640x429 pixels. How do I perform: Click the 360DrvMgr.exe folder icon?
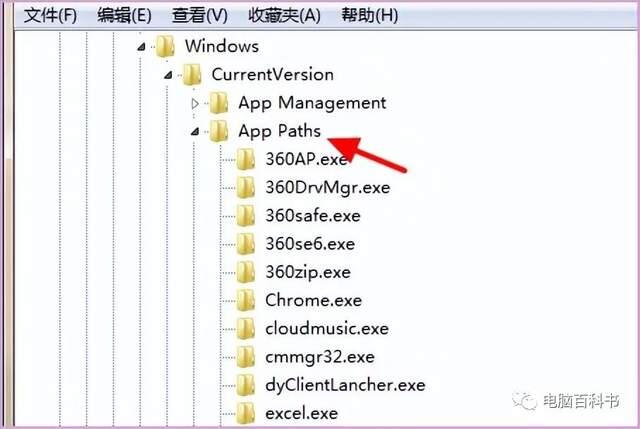tap(246, 188)
